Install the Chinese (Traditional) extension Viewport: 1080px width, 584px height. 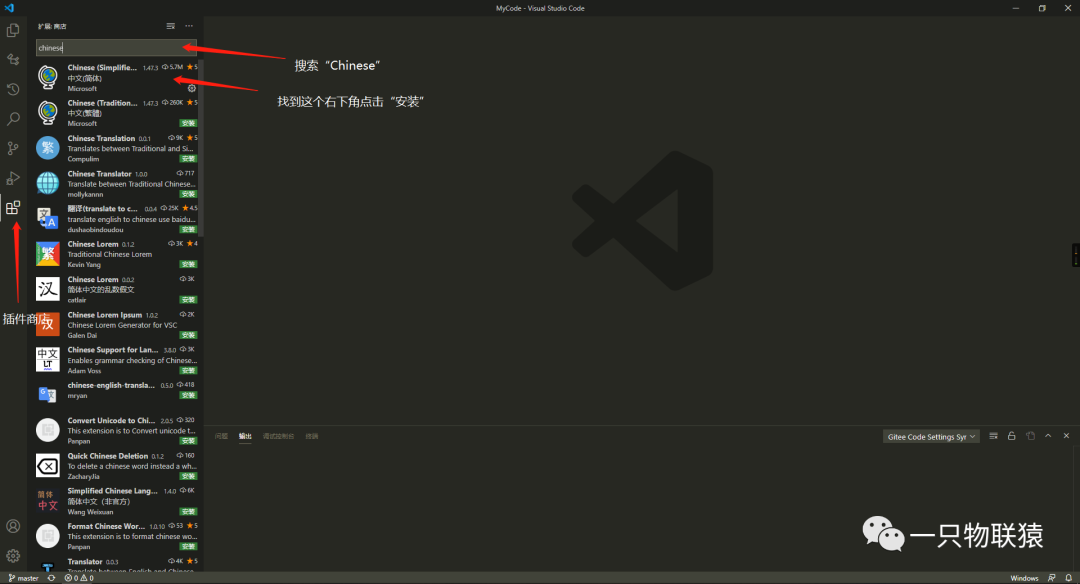coord(188,123)
